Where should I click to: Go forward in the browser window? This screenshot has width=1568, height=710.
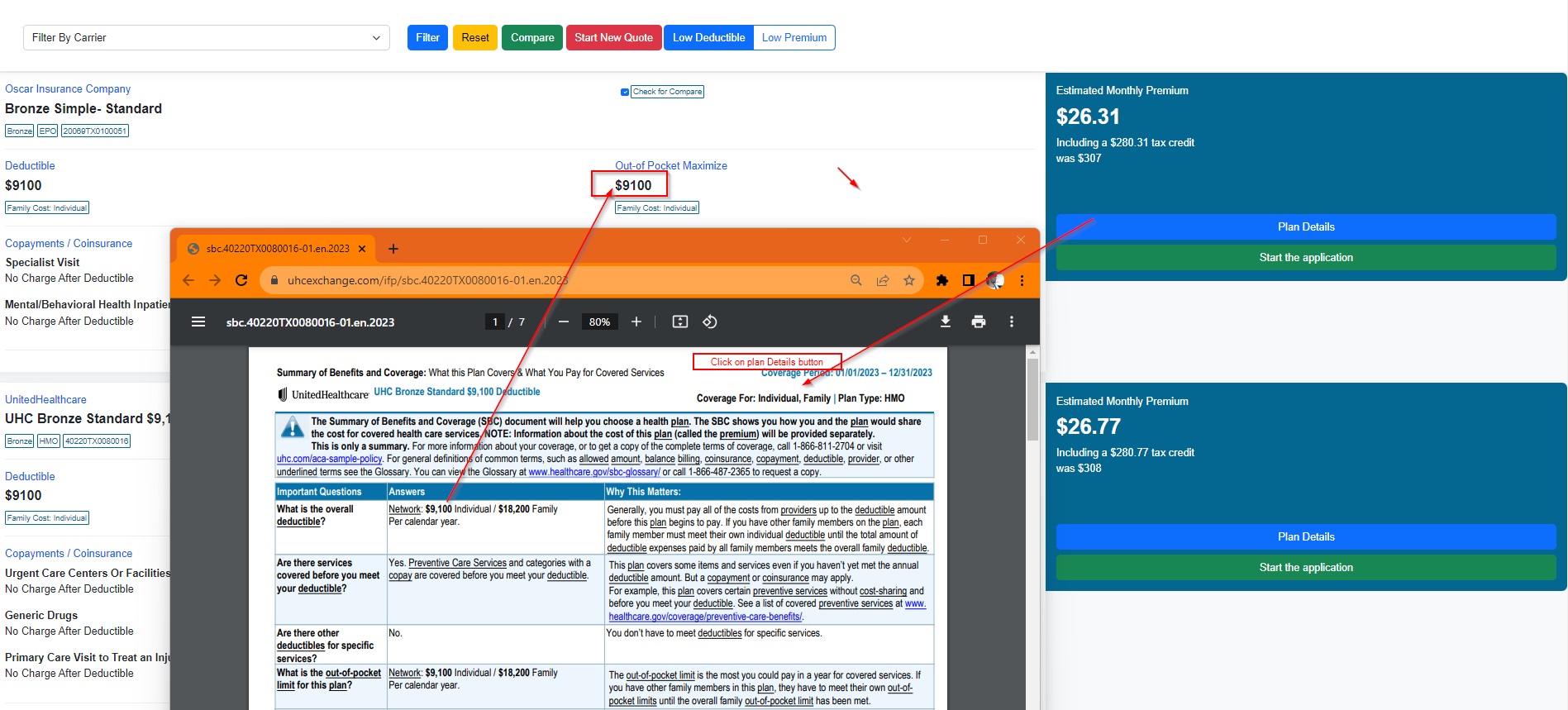[215, 280]
